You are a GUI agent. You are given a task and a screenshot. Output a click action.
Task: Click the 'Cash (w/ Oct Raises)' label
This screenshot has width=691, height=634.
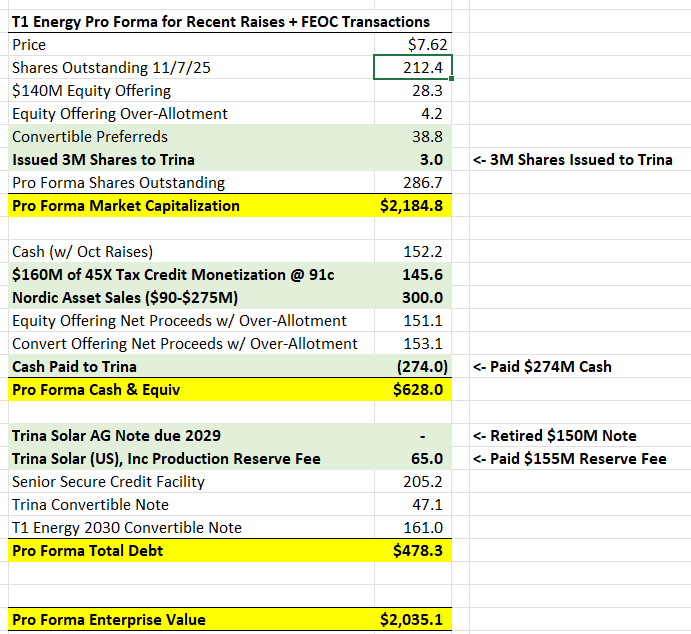[82, 252]
